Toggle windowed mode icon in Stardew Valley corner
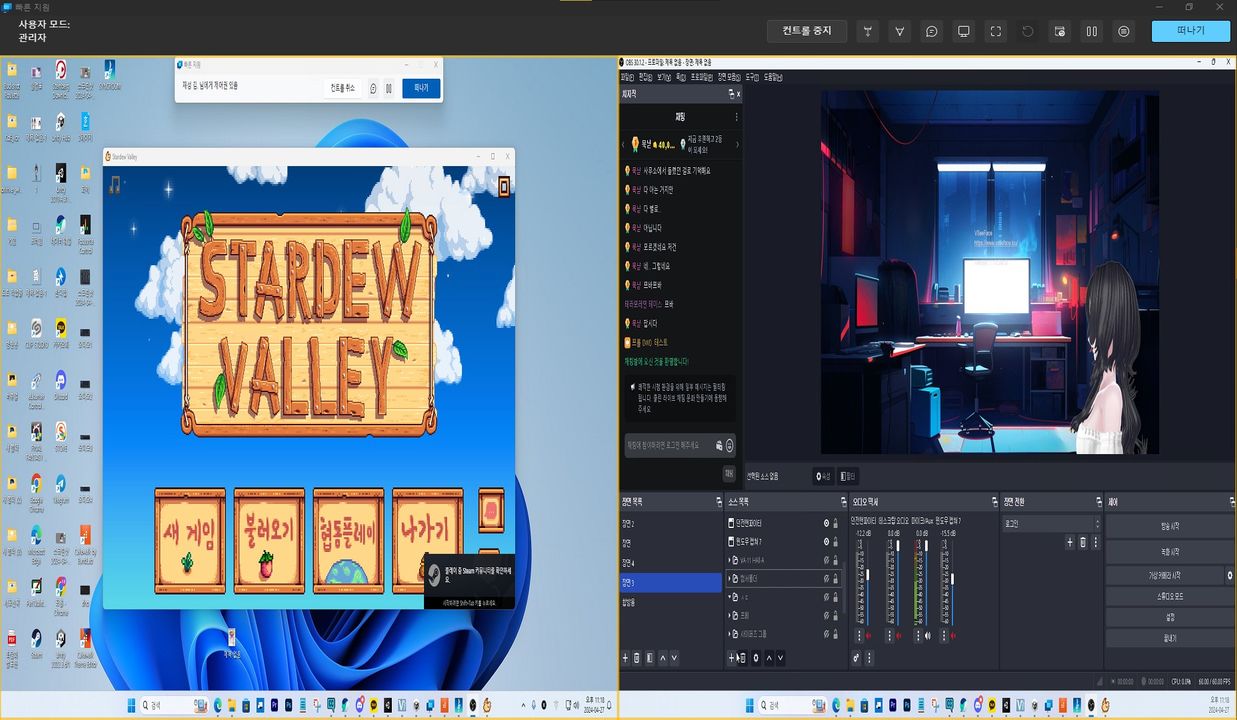This screenshot has width=1237, height=720. tap(504, 185)
